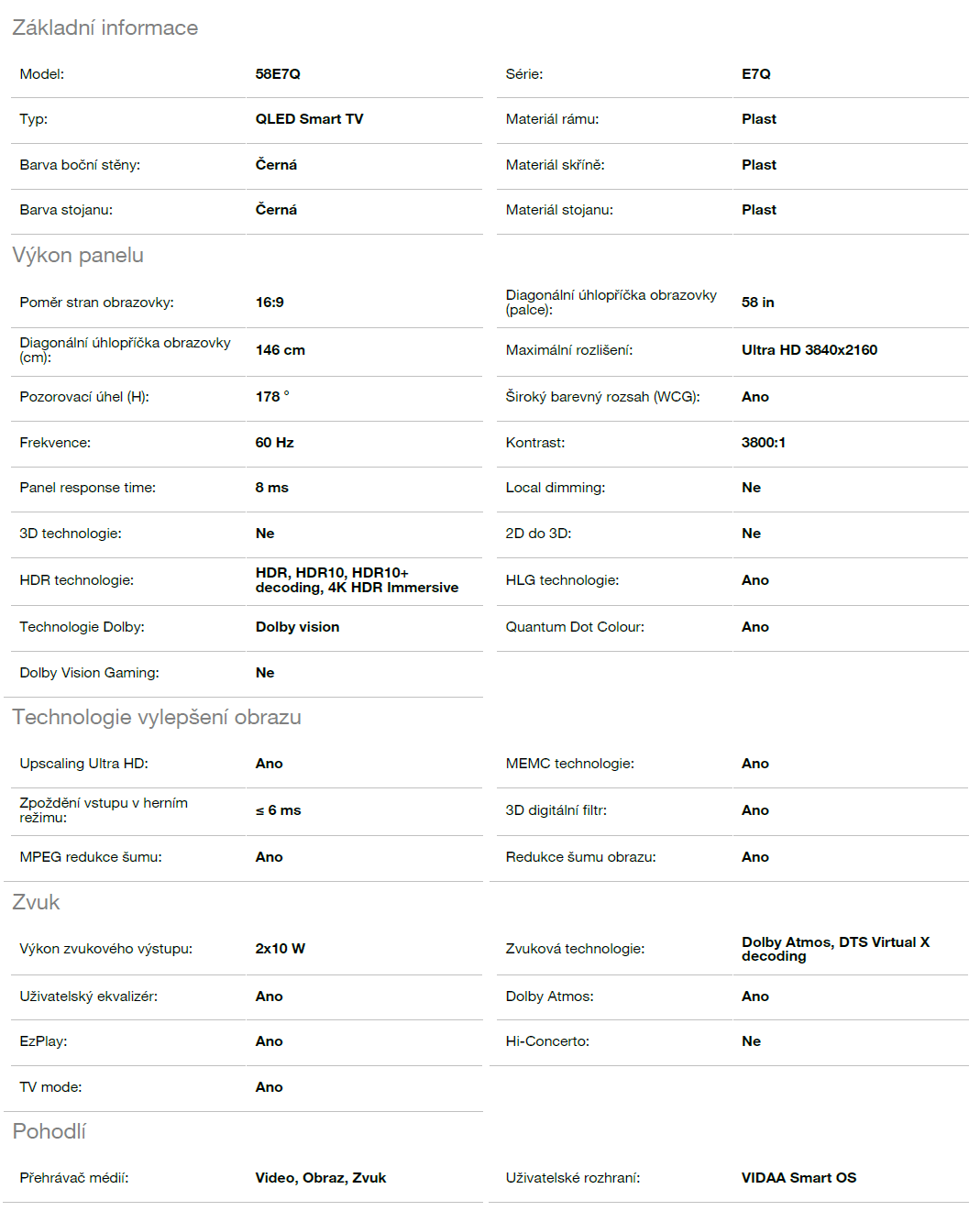980x1211 pixels.
Task: Click the "Video, Obraz, Zvuk" media player value
Action: point(321,1178)
